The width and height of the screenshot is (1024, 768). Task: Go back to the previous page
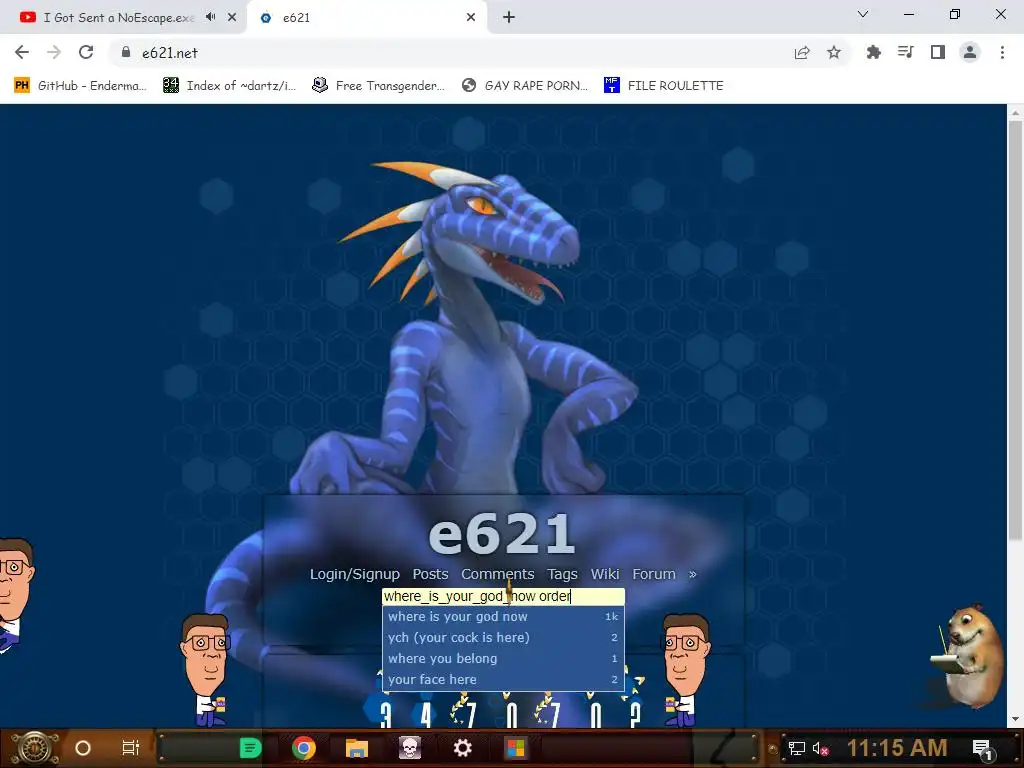[22, 52]
